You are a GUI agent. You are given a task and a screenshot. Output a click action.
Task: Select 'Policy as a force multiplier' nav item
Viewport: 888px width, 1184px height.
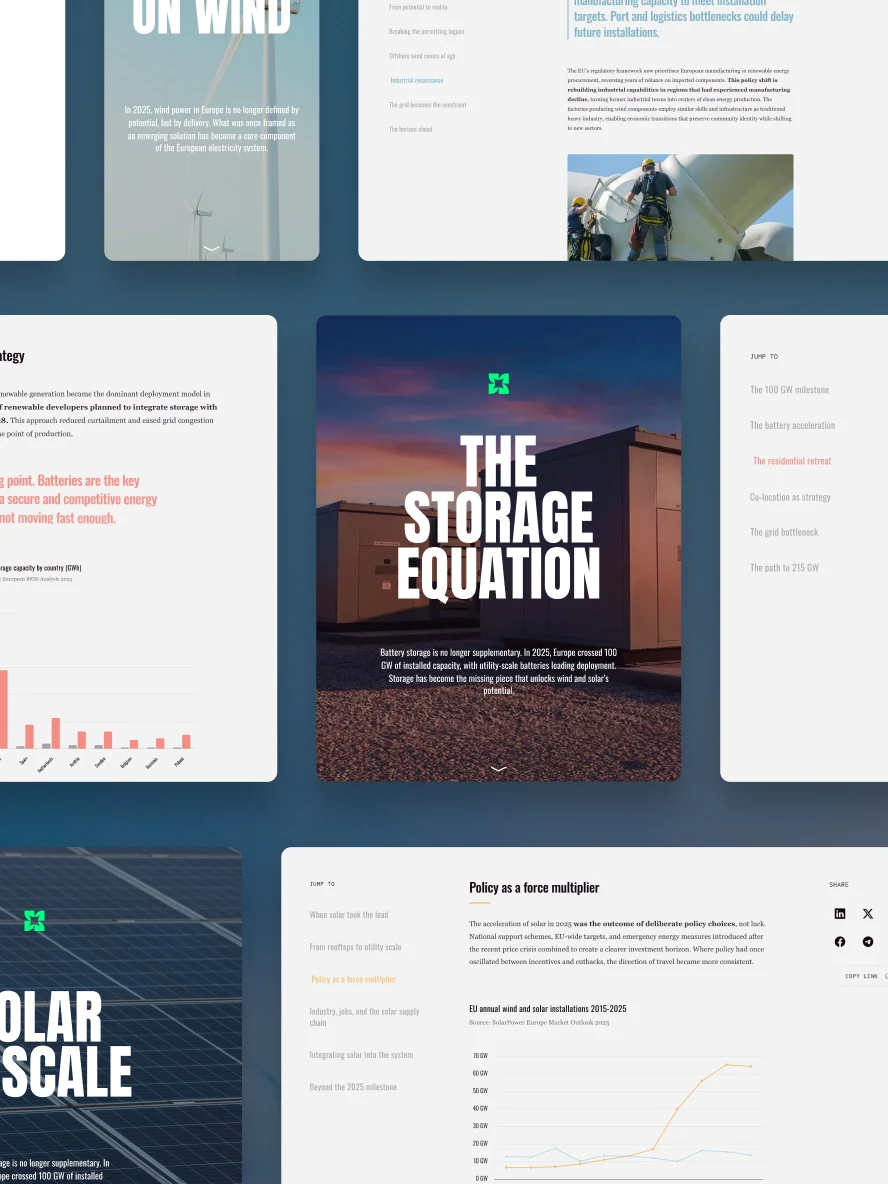(x=353, y=979)
